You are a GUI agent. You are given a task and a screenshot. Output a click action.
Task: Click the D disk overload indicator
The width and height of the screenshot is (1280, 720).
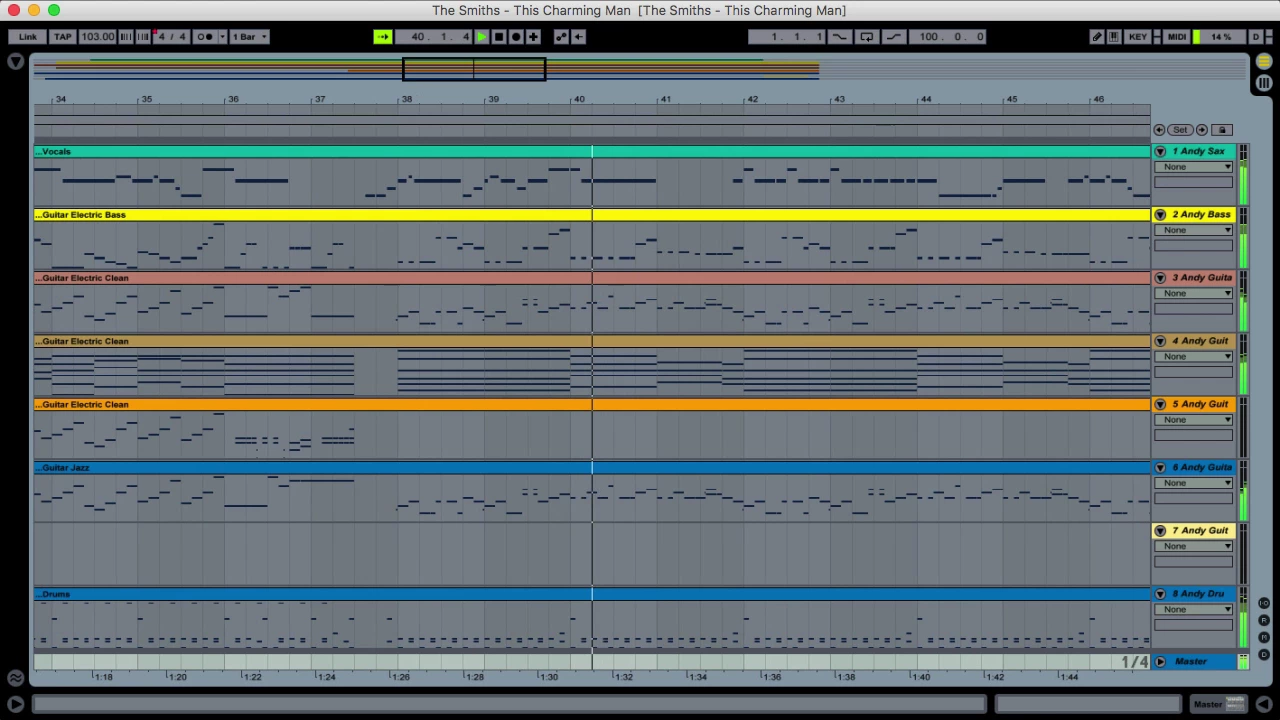(1256, 37)
